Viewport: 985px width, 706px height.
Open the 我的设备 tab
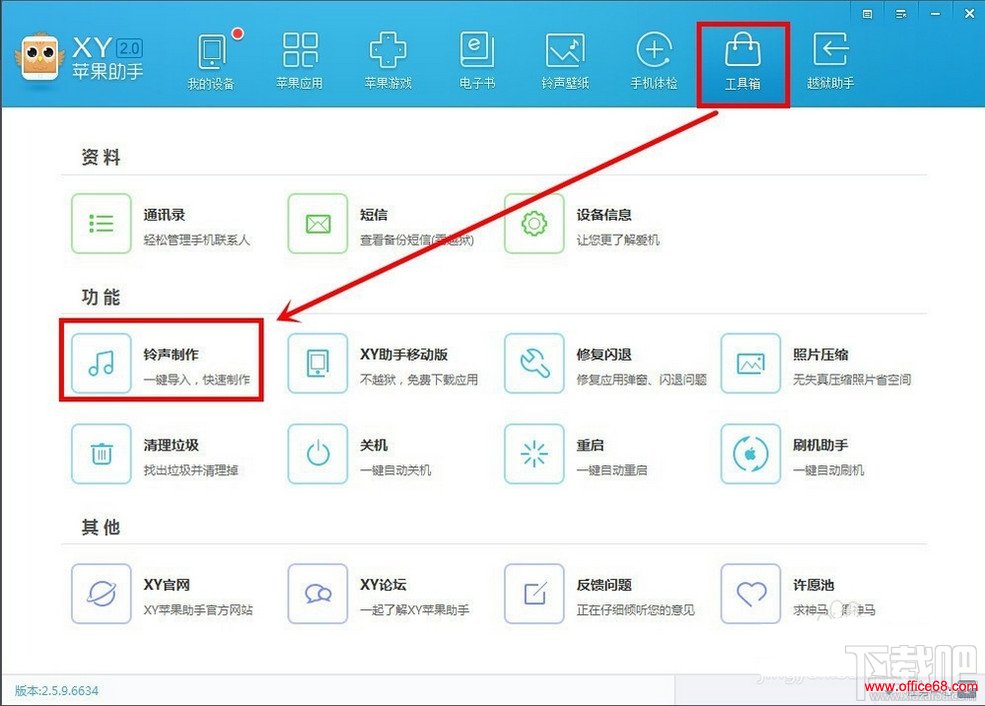point(211,61)
